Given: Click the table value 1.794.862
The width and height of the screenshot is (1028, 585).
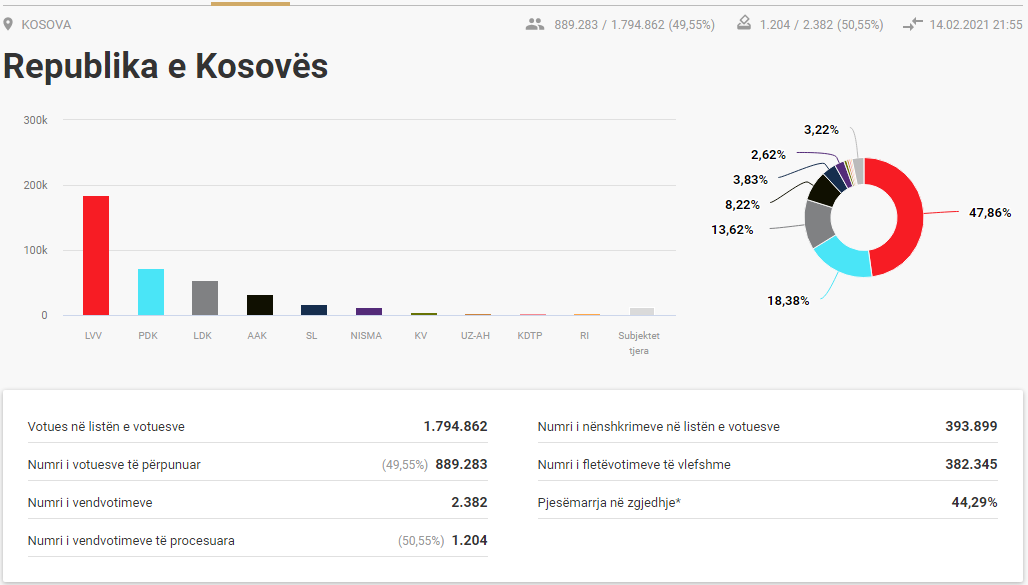Looking at the screenshot, I should [456, 426].
